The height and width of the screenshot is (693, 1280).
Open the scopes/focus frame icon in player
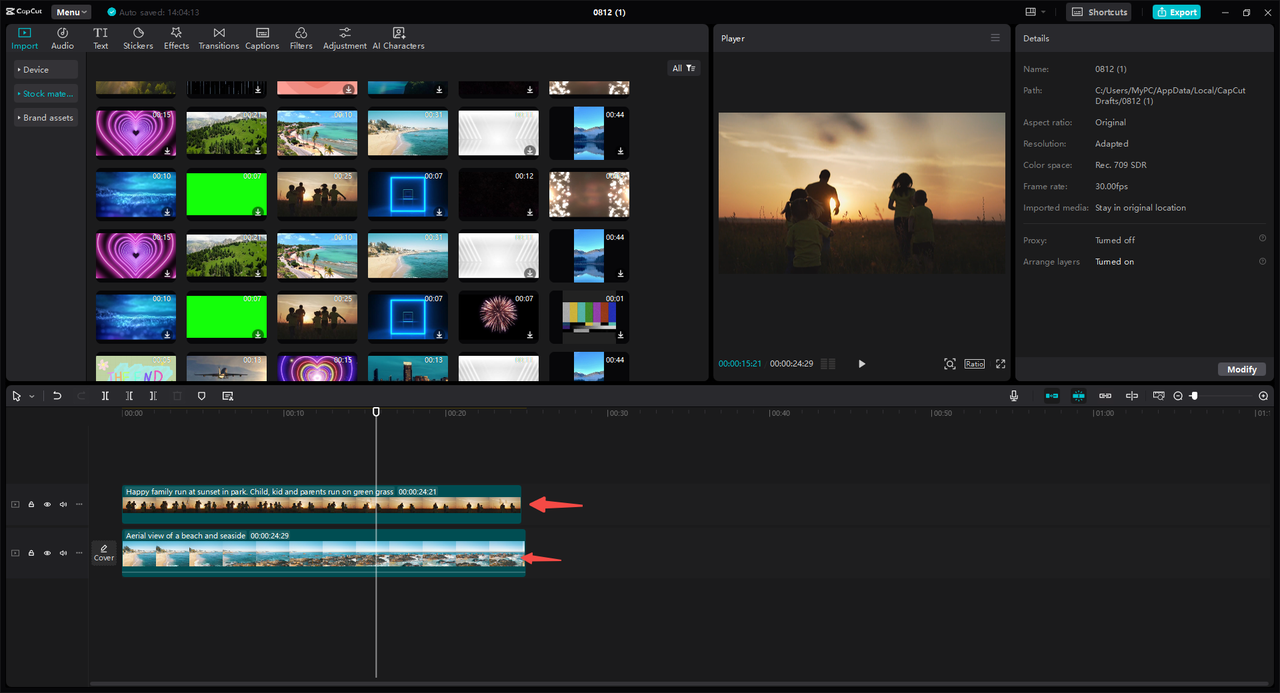click(950, 364)
